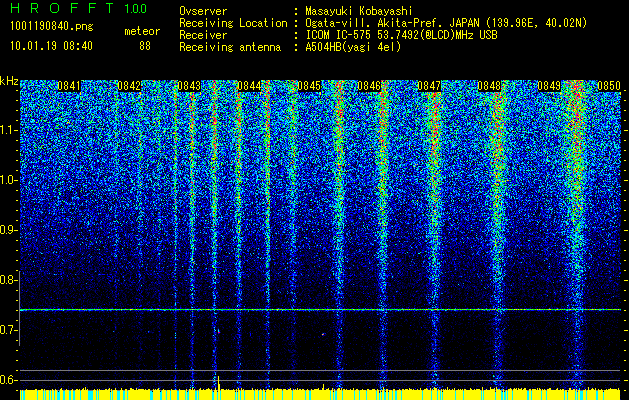The image size is (629, 400).
Task: Click the 0.6 frequency axis label
Action: click(x=9, y=380)
